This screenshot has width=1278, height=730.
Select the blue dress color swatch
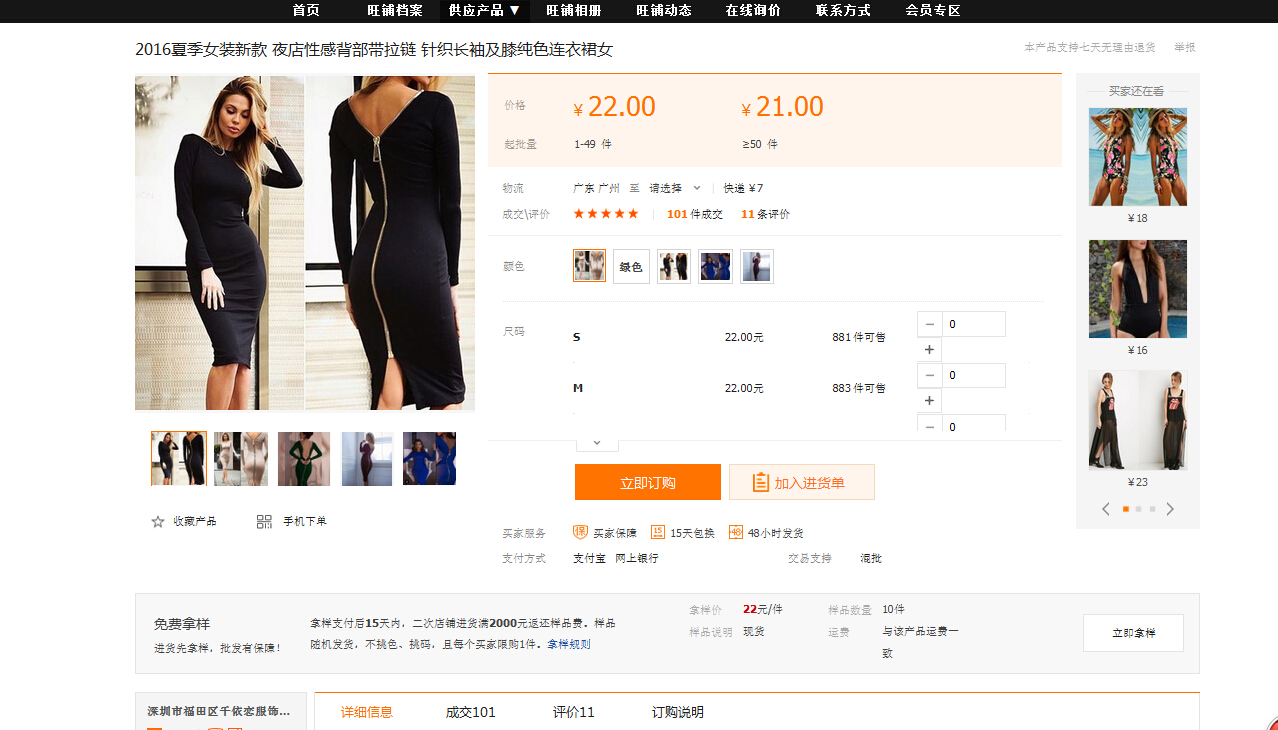coord(715,267)
